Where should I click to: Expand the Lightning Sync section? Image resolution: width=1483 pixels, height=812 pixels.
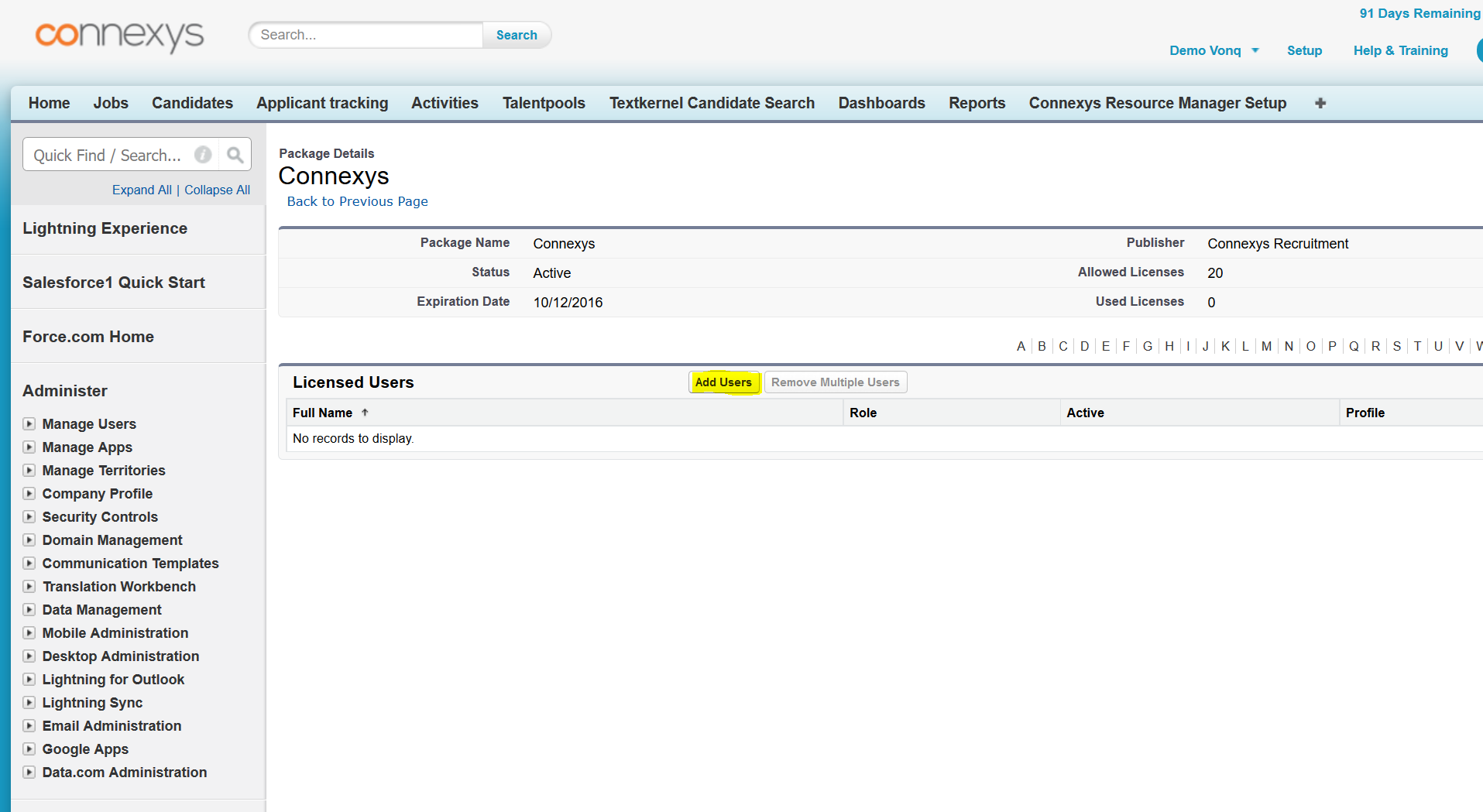29,702
